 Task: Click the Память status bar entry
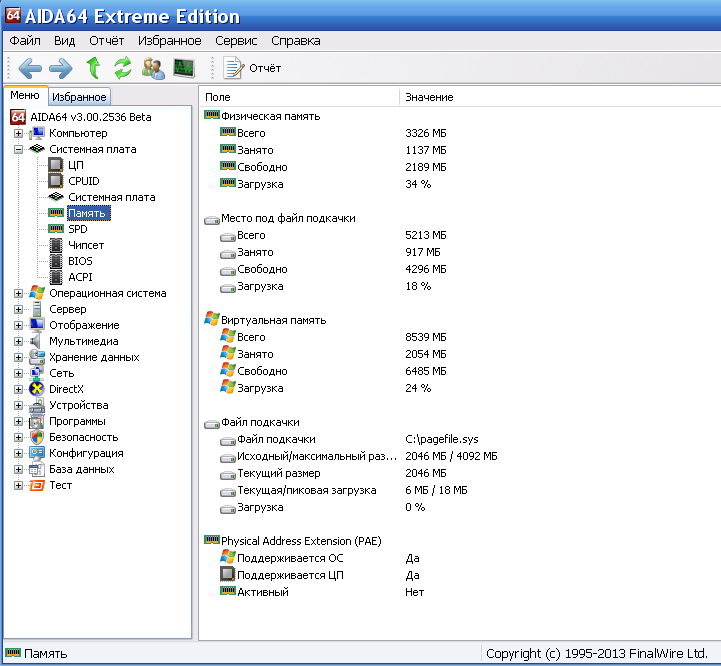(36, 654)
